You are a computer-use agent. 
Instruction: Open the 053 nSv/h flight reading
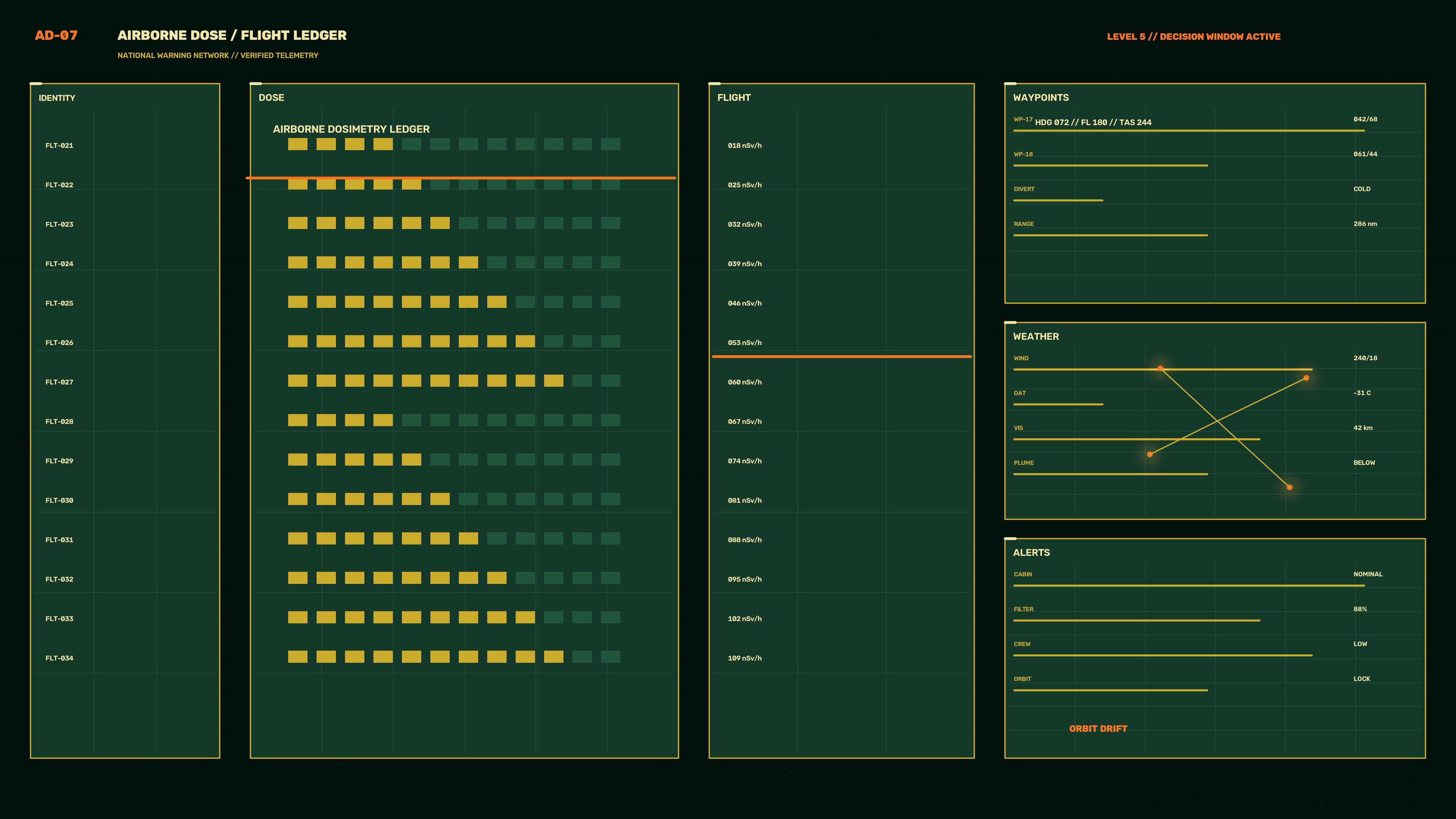coord(744,342)
